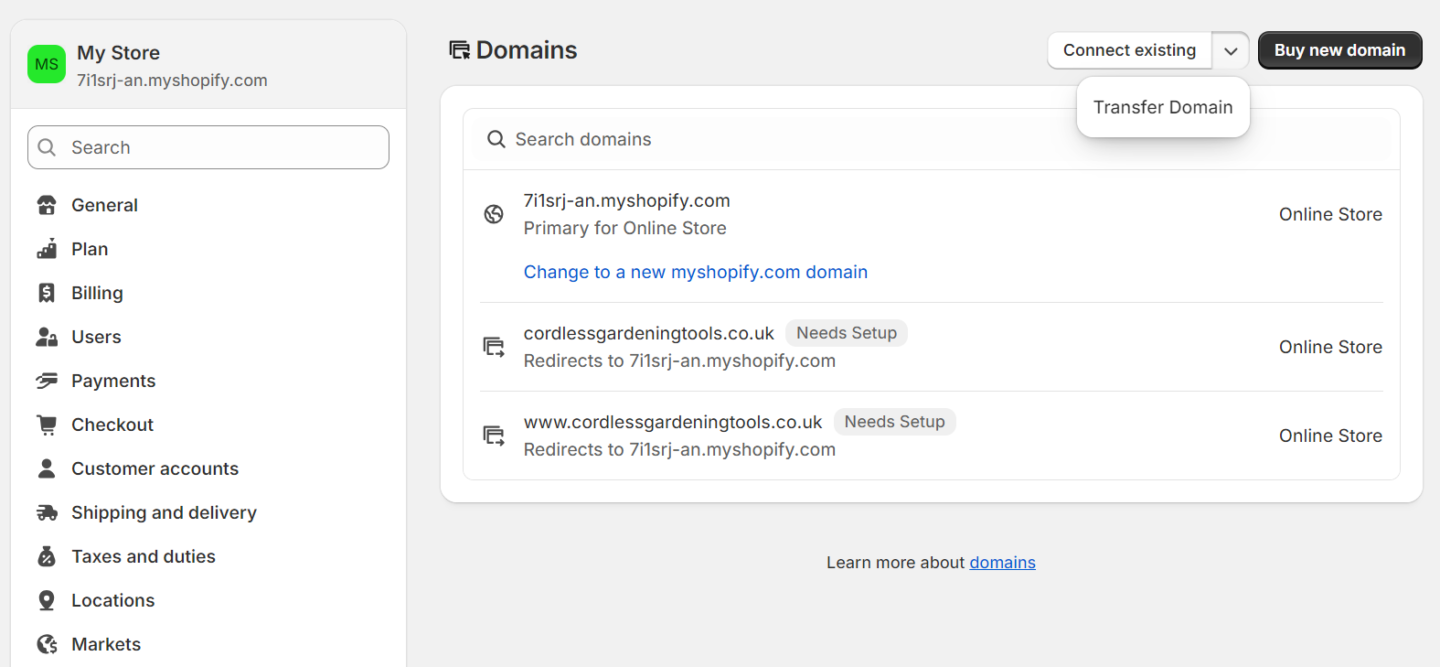
Task: Click the Shipping and delivery truck icon
Action: (x=47, y=512)
